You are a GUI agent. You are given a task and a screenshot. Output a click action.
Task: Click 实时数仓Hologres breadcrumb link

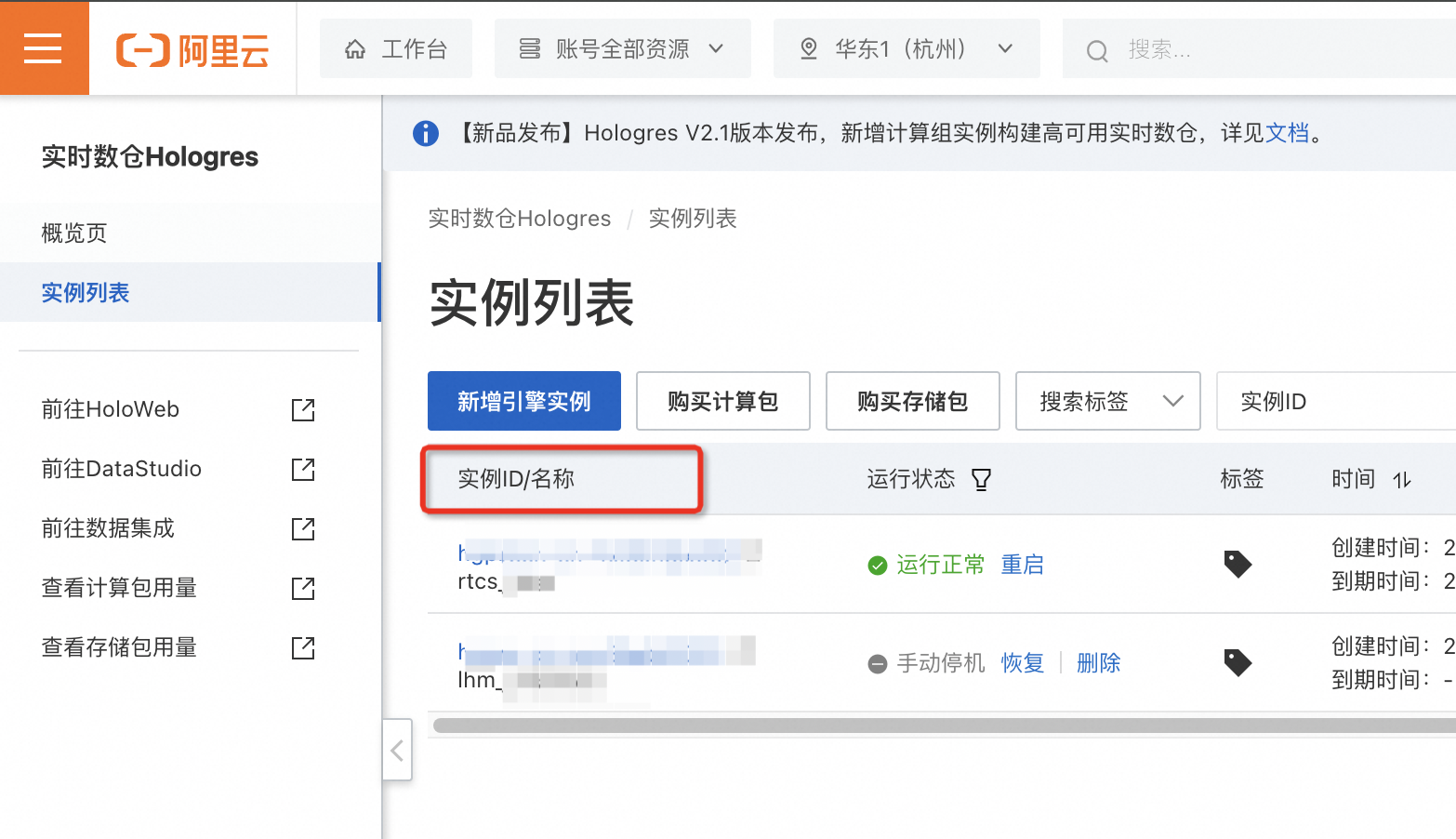pos(520,219)
